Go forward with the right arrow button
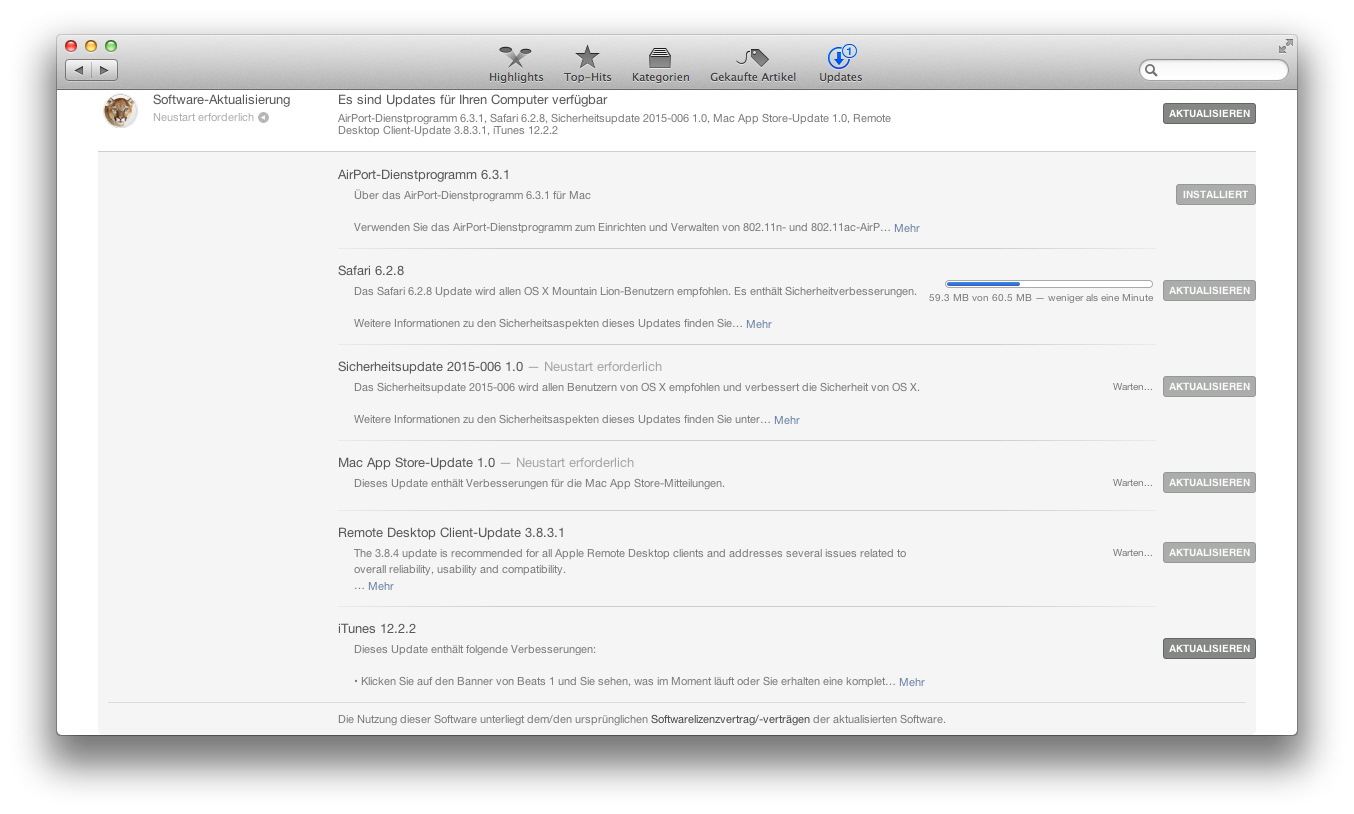This screenshot has height=814, width=1354. coord(105,70)
